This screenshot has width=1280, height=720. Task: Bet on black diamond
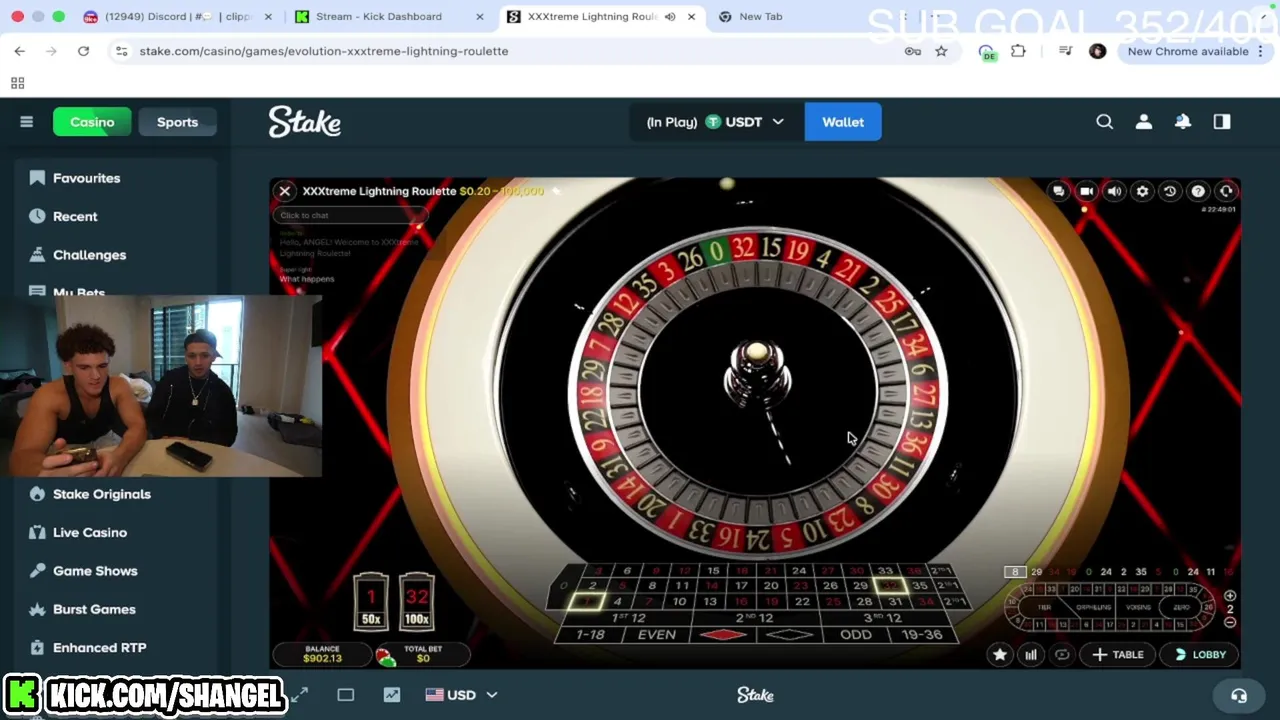pos(789,635)
